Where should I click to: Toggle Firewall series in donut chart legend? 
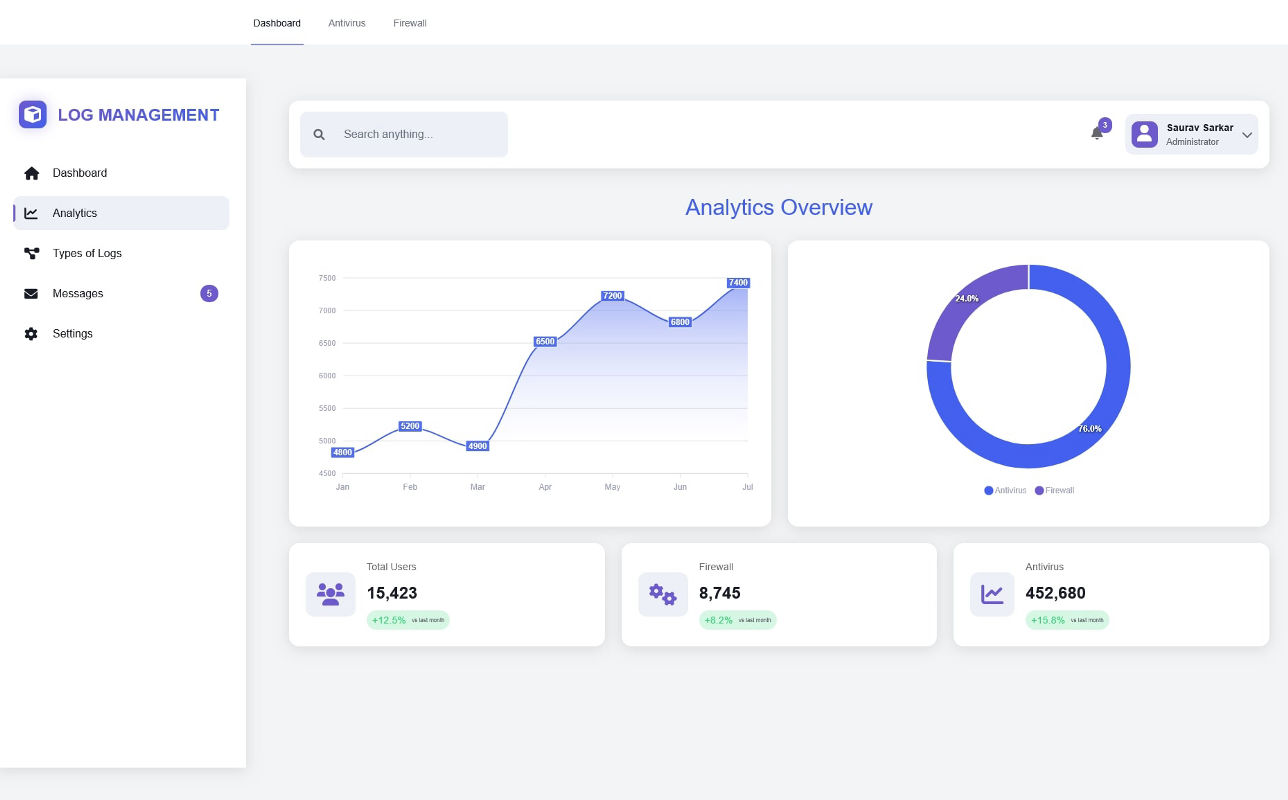[1054, 490]
